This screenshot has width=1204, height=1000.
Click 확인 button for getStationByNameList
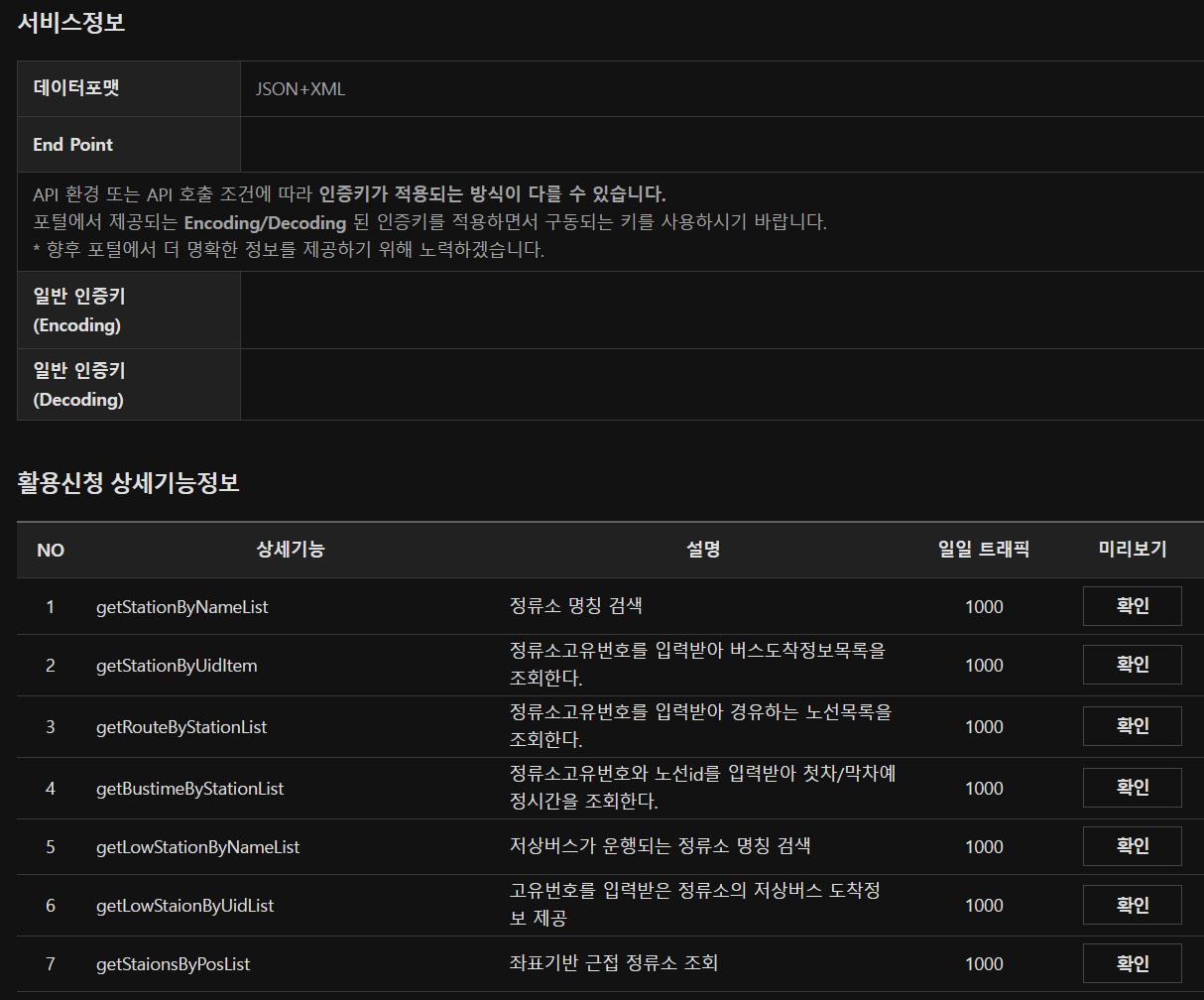1132,606
